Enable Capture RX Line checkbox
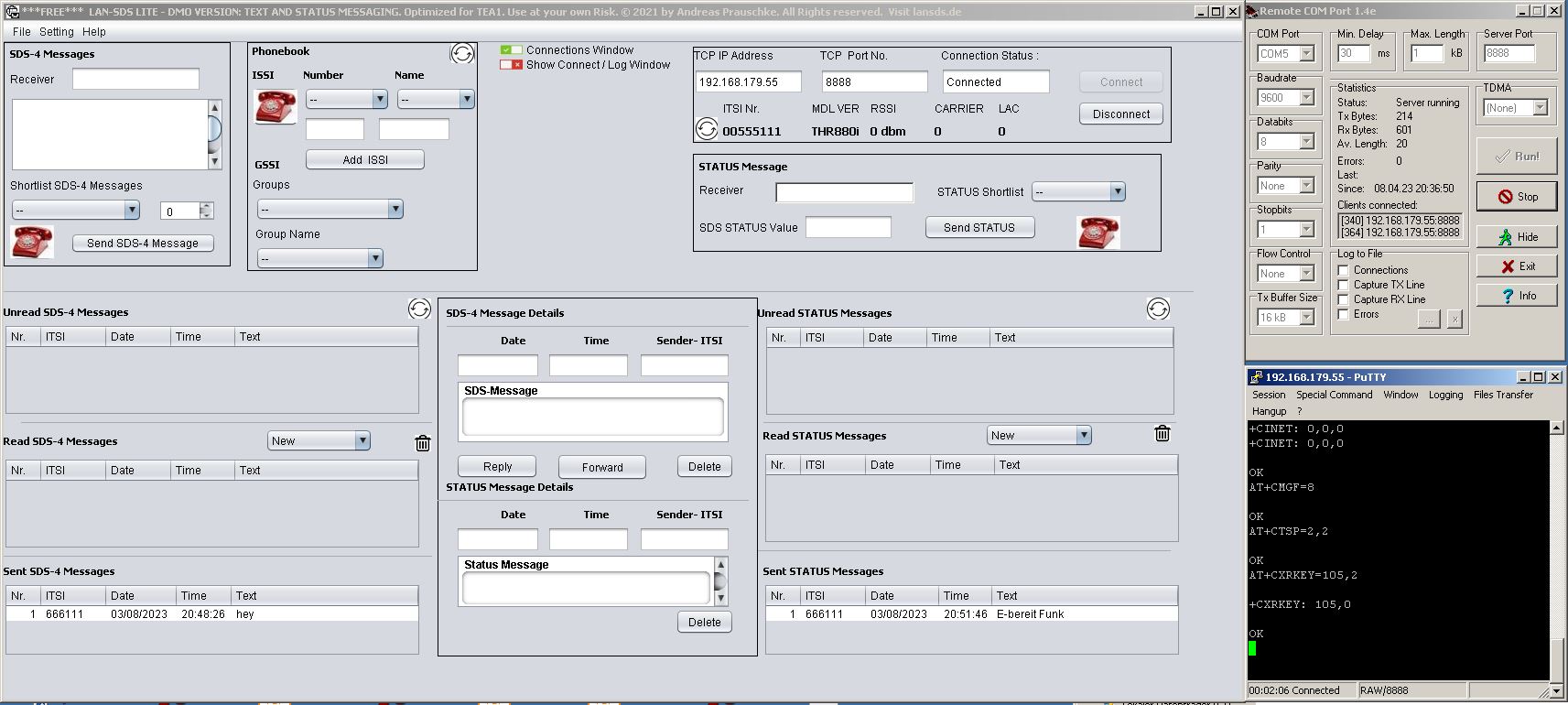1568x705 pixels. click(x=1343, y=299)
